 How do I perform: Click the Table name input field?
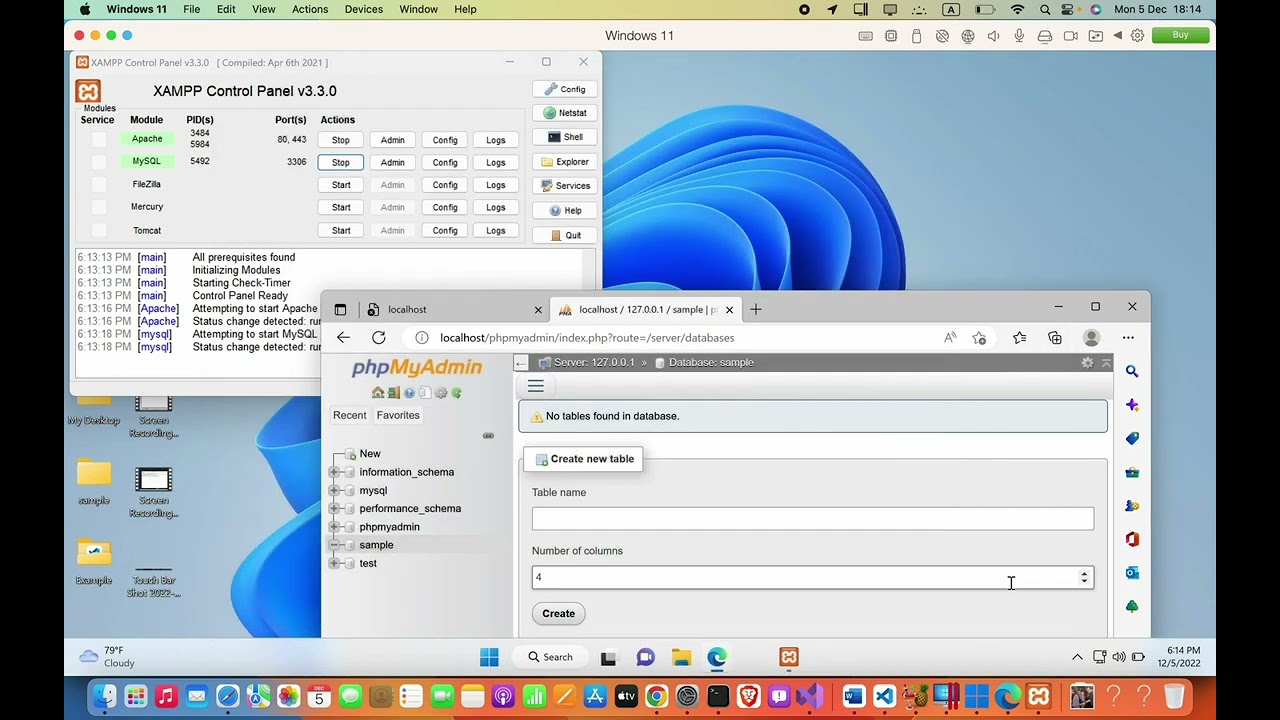[x=813, y=519]
